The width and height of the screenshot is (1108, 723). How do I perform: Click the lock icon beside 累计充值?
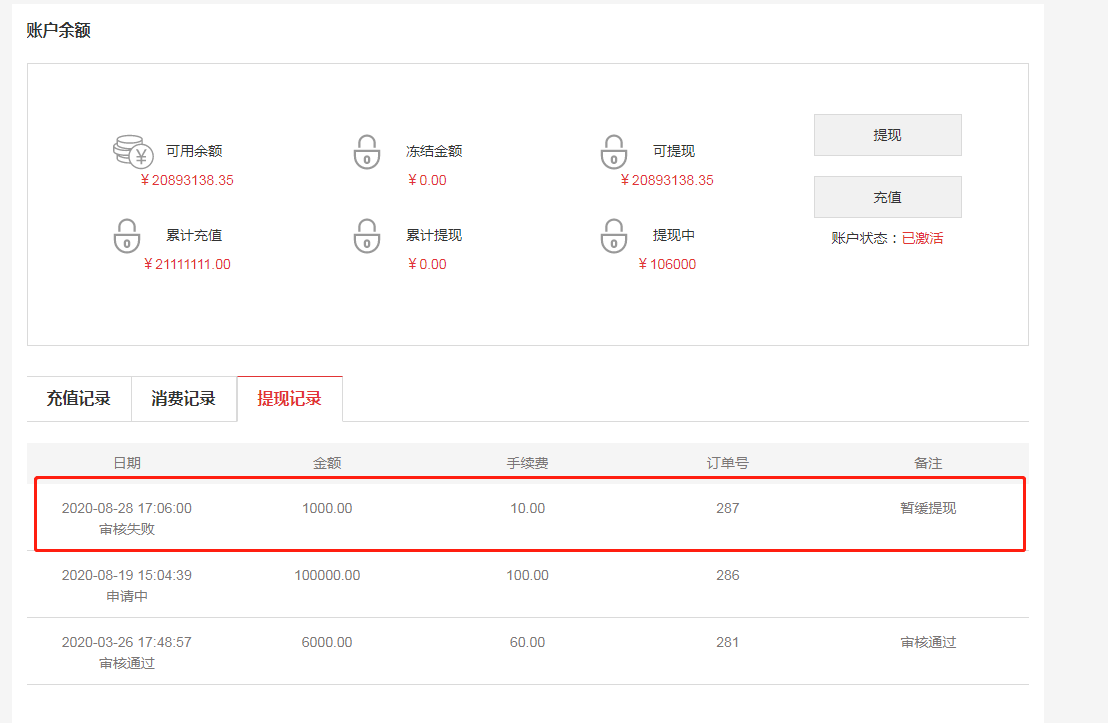coord(127,236)
